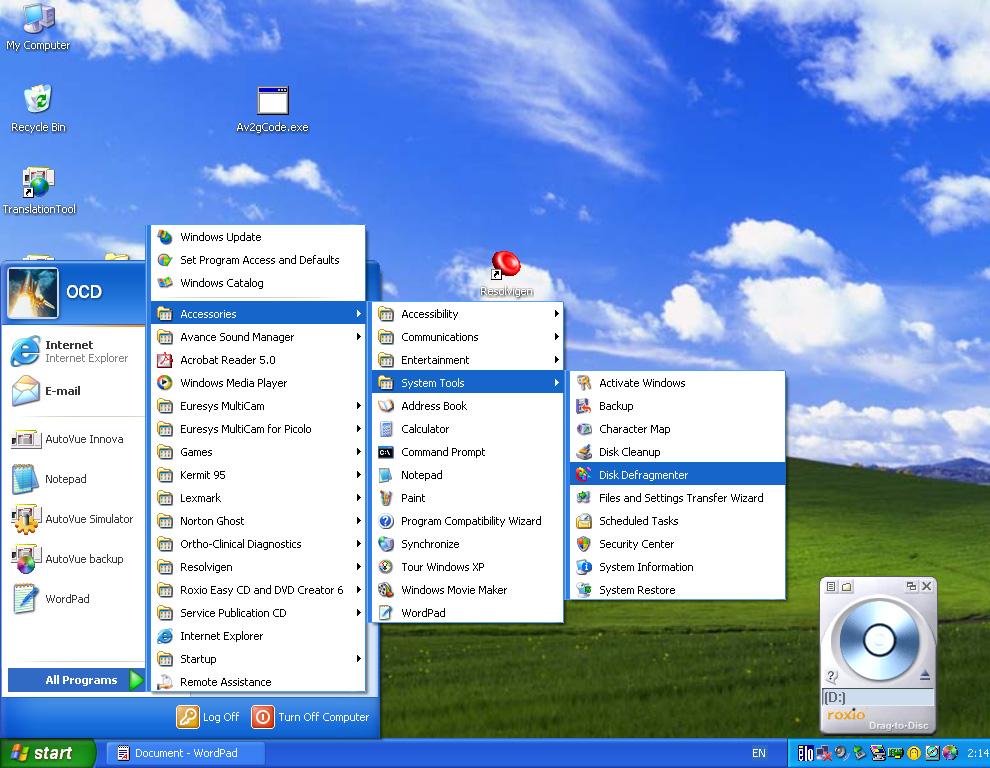Expand the Startup submenu
Image resolution: width=990 pixels, height=768 pixels.
(x=259, y=659)
